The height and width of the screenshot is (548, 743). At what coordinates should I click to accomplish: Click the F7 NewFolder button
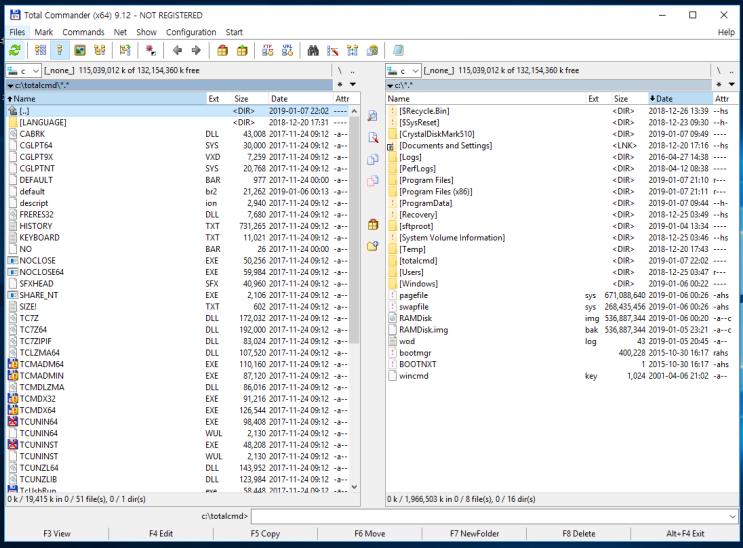click(474, 534)
